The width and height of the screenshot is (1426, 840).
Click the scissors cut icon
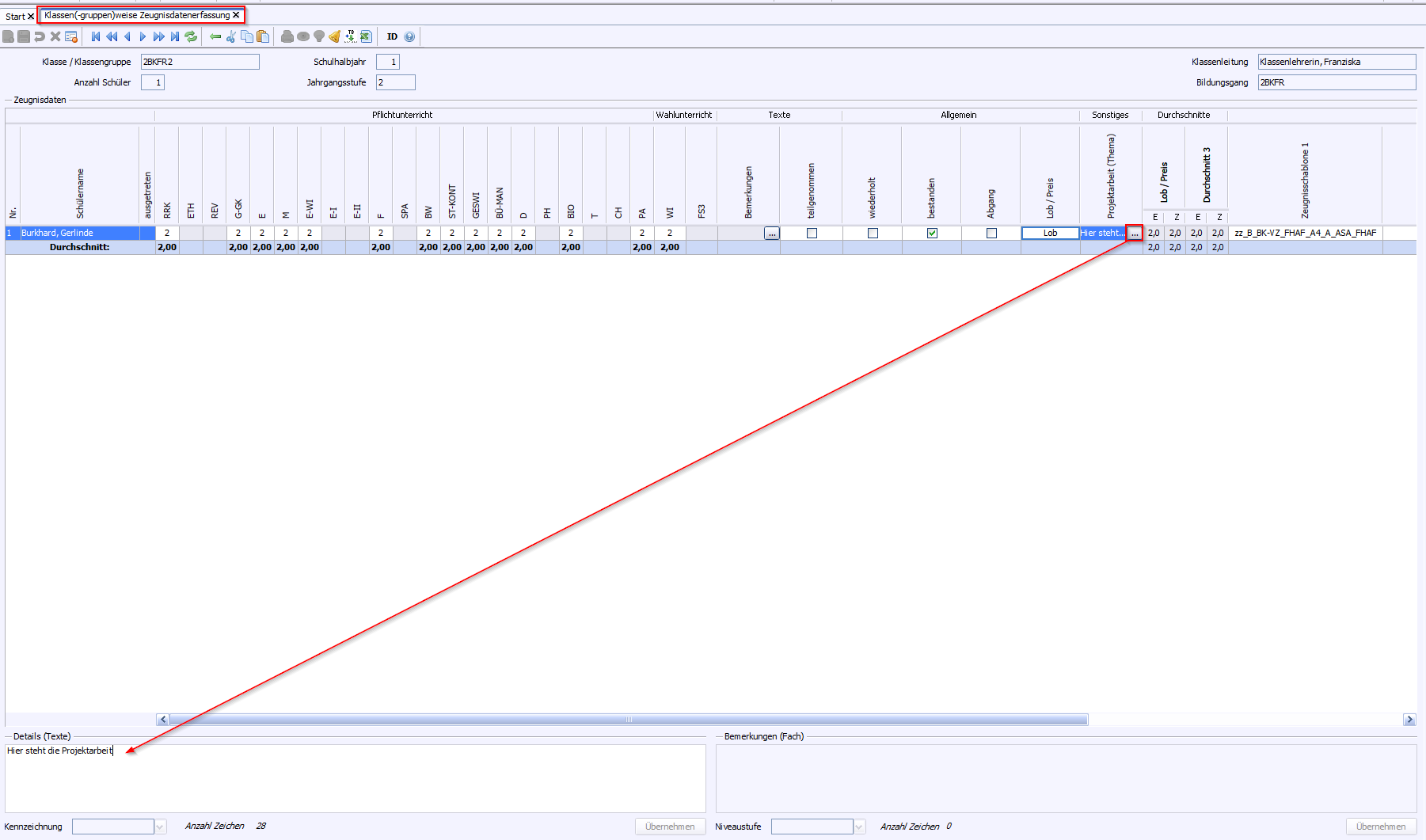coord(231,36)
